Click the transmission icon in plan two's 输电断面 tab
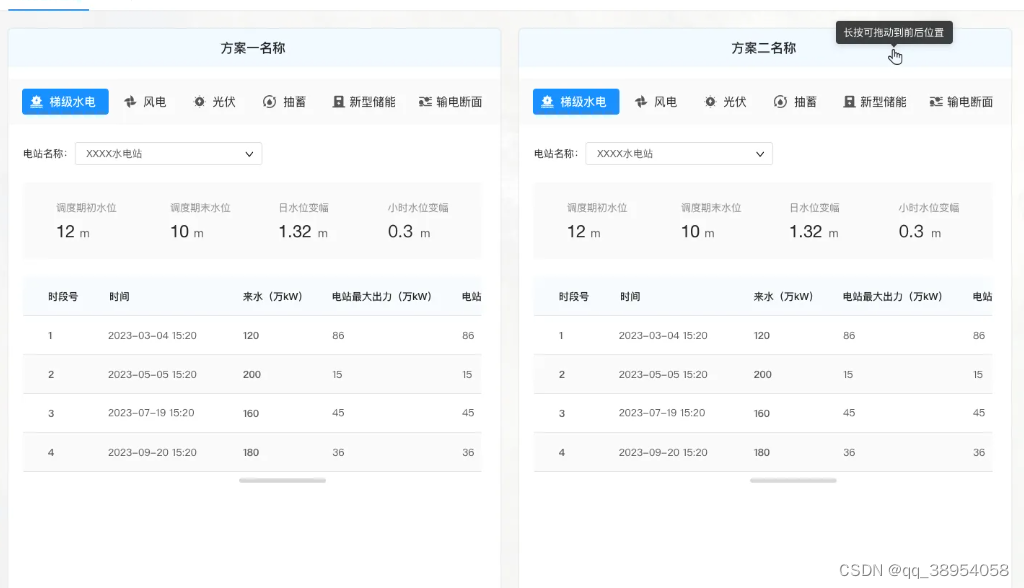The width and height of the screenshot is (1024, 588). [936, 102]
